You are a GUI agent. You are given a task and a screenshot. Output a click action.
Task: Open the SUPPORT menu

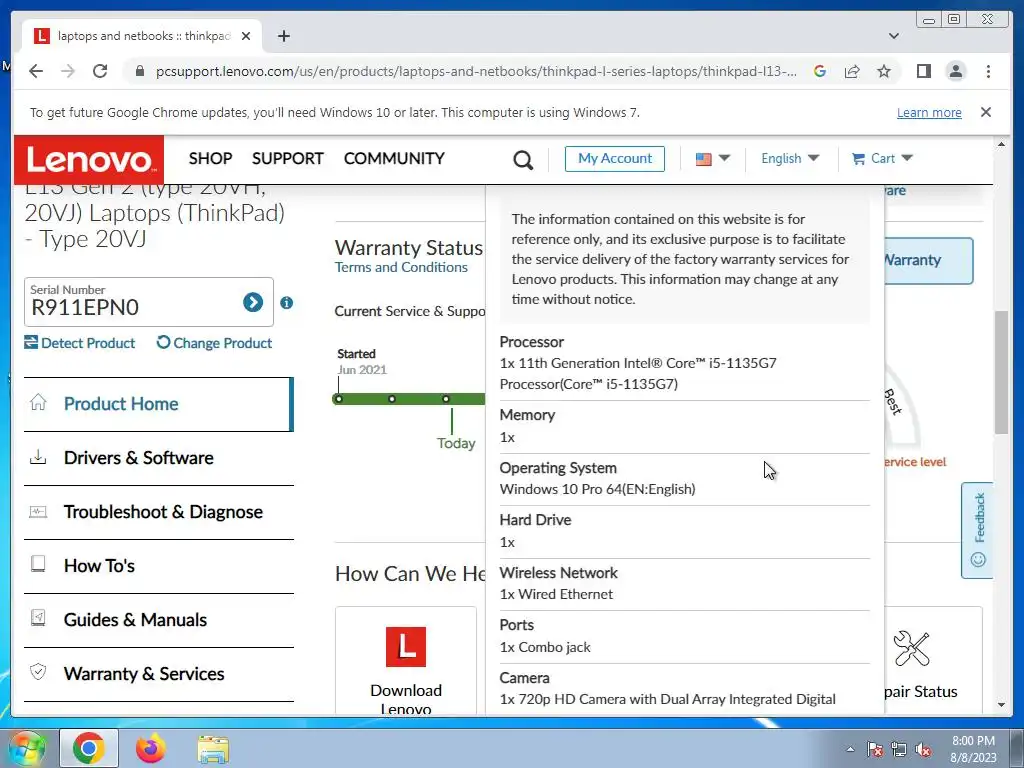[x=287, y=159]
